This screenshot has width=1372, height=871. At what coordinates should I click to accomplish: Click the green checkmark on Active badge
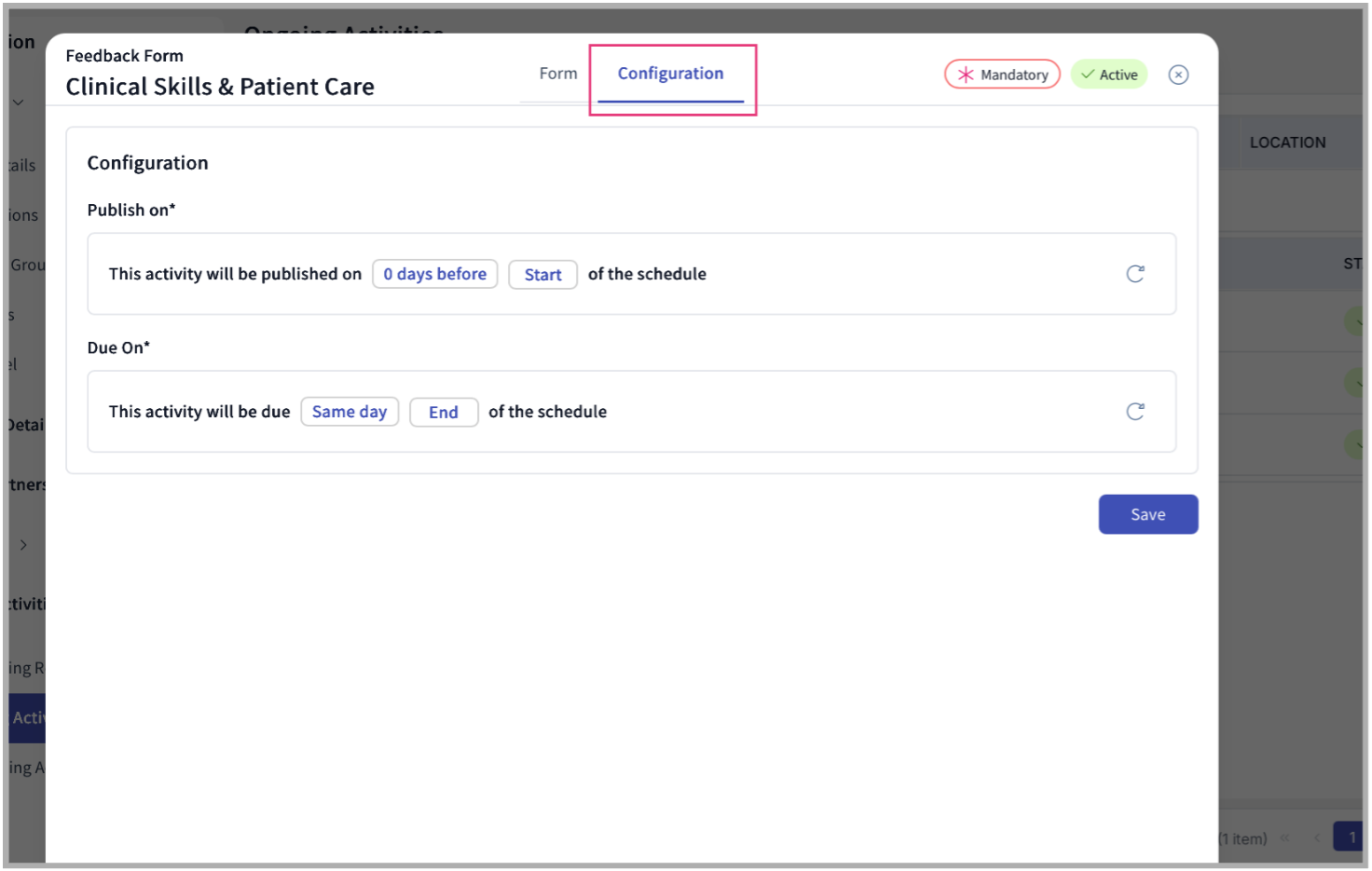point(1087,74)
